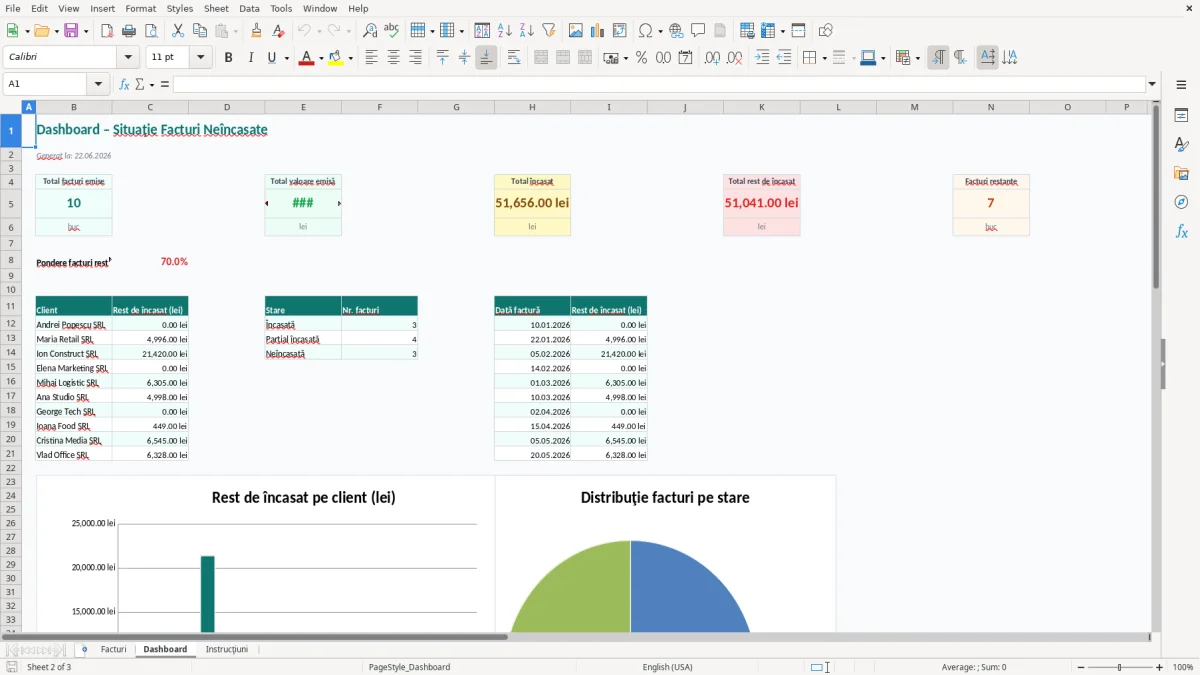The width and height of the screenshot is (1200, 675).
Task: Select column header H
Action: tap(532, 107)
